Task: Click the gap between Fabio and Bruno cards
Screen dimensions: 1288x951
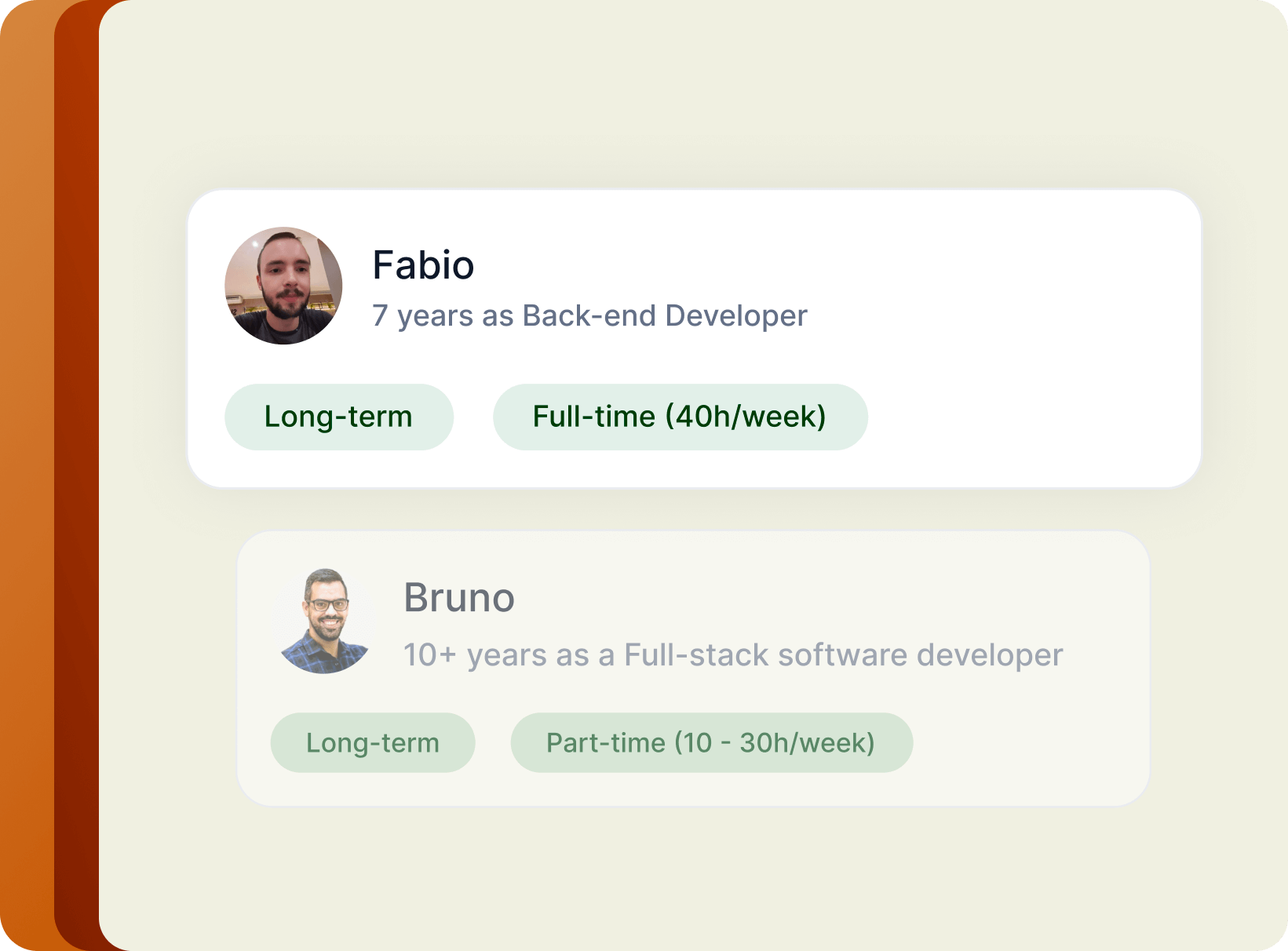Action: [691, 510]
